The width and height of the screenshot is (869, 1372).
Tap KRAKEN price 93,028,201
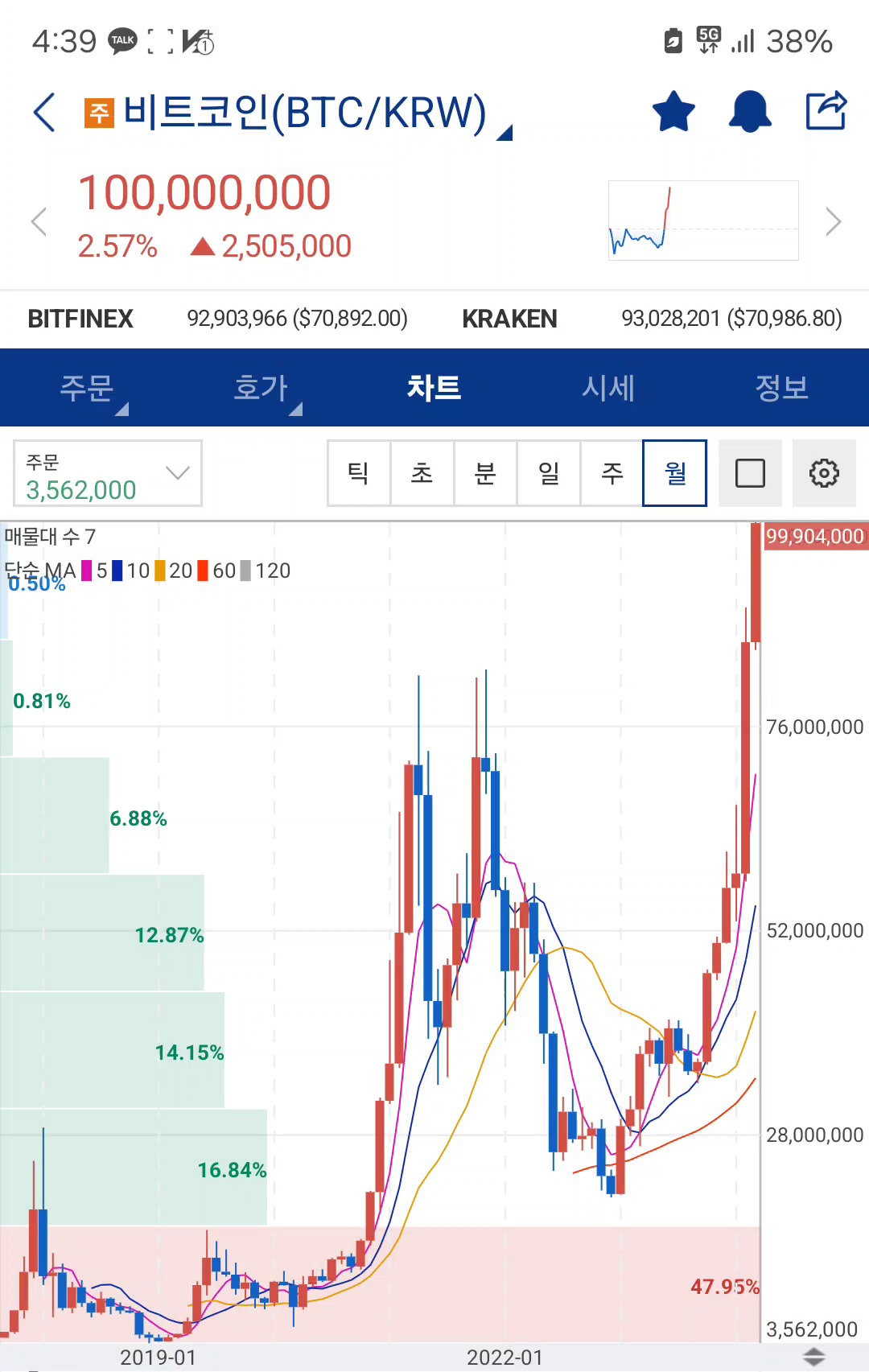(x=731, y=319)
